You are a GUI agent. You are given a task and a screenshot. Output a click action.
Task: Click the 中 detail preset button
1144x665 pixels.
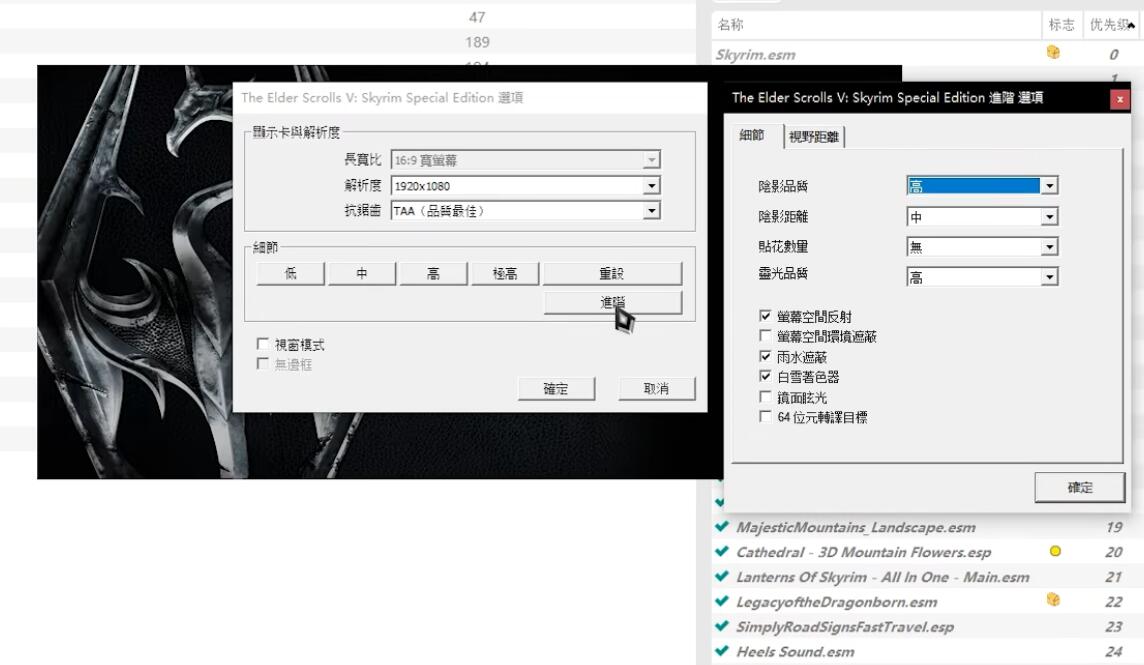[362, 274]
